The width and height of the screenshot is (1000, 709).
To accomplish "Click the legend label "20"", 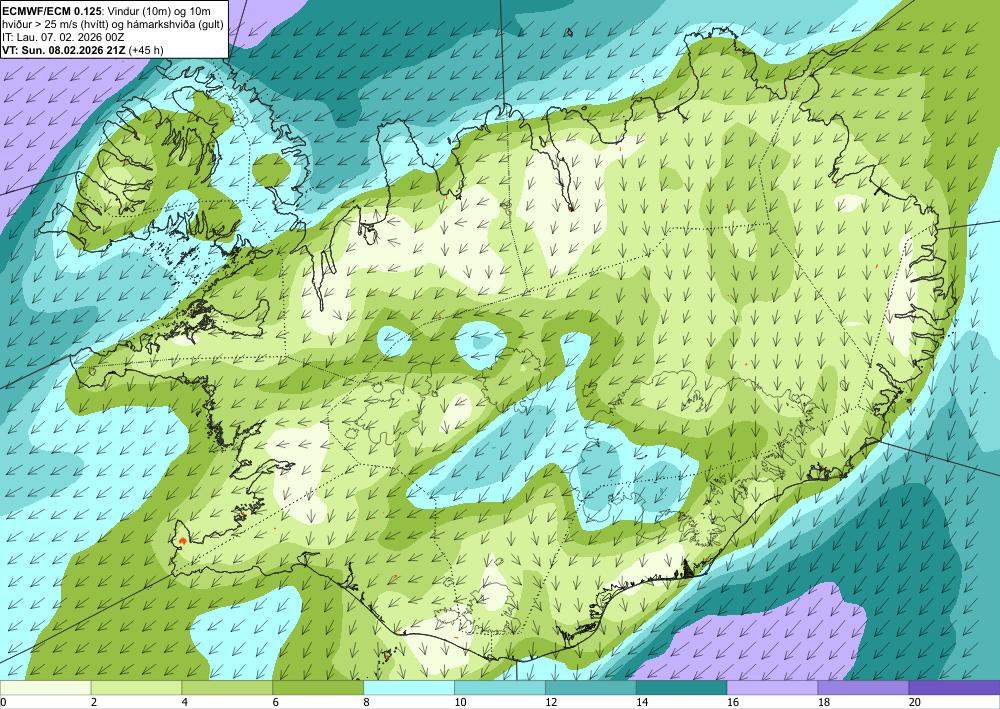I will click(x=915, y=702).
